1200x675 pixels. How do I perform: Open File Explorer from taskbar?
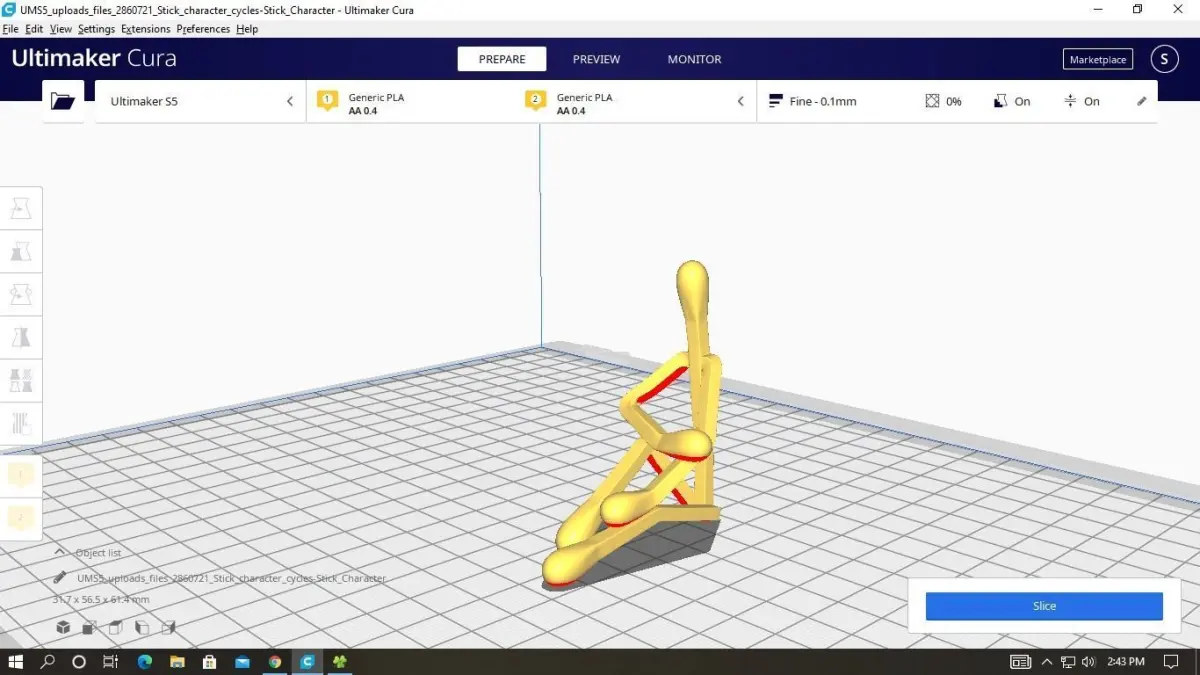[177, 662]
